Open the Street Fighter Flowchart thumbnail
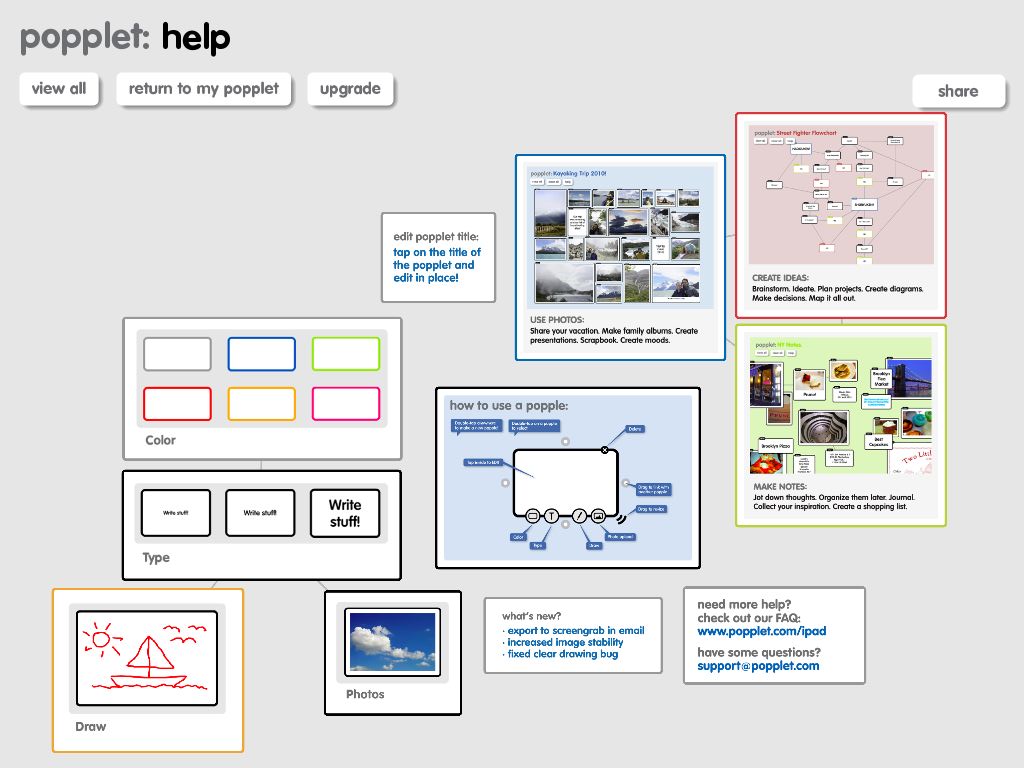 [841, 195]
